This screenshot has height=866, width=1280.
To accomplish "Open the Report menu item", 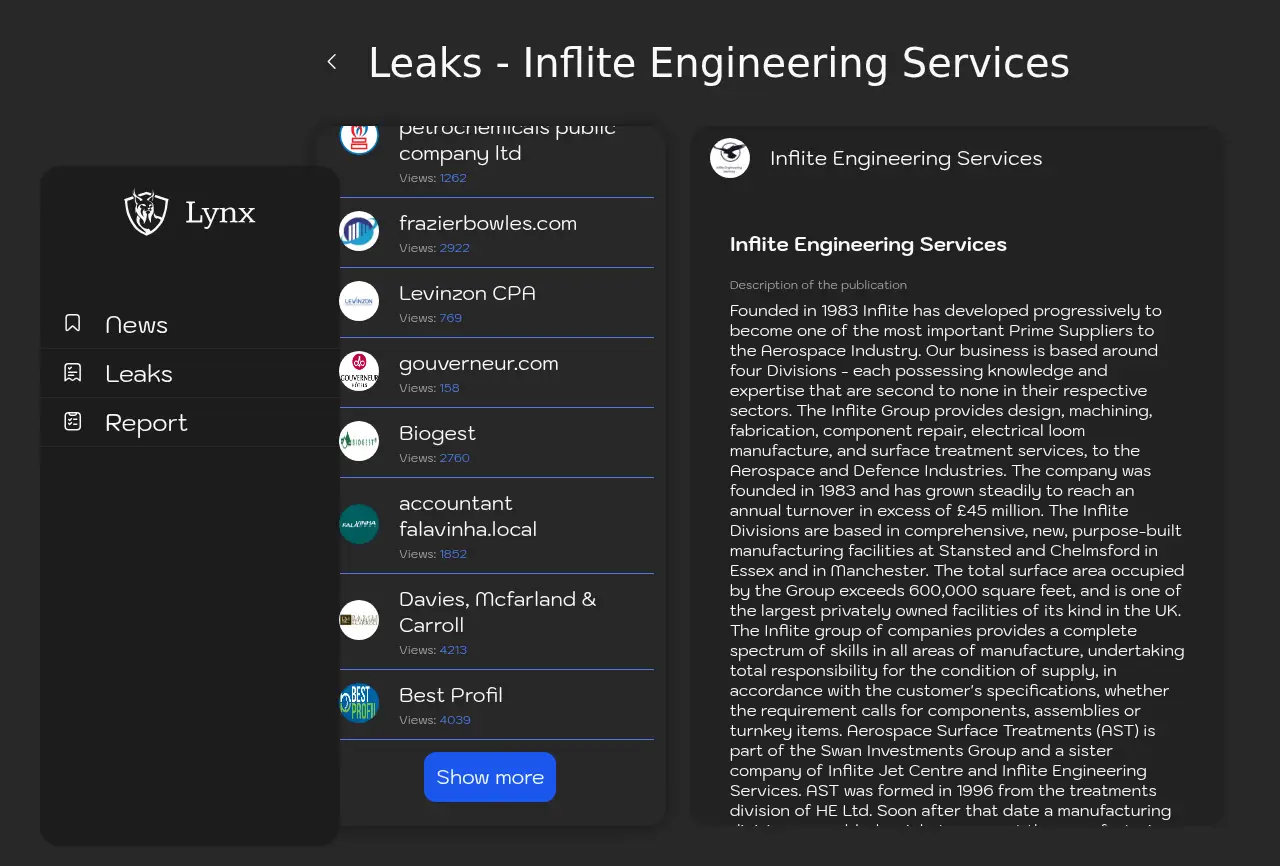I will point(146,423).
